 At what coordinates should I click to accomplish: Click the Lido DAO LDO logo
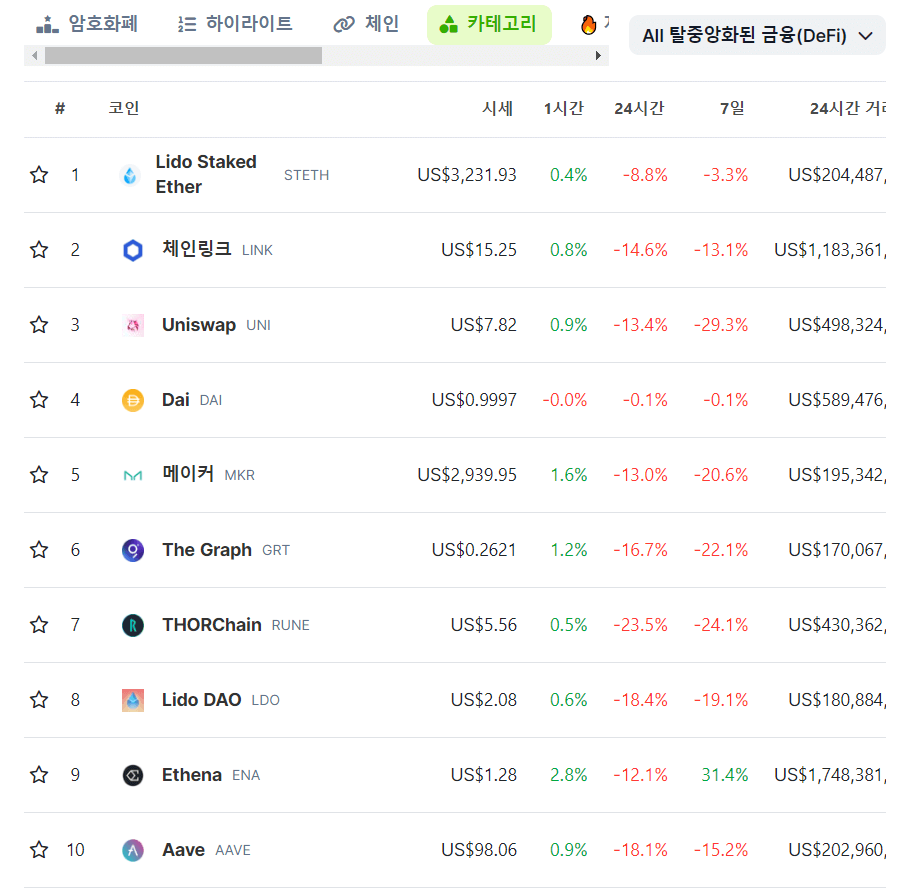[x=133, y=700]
